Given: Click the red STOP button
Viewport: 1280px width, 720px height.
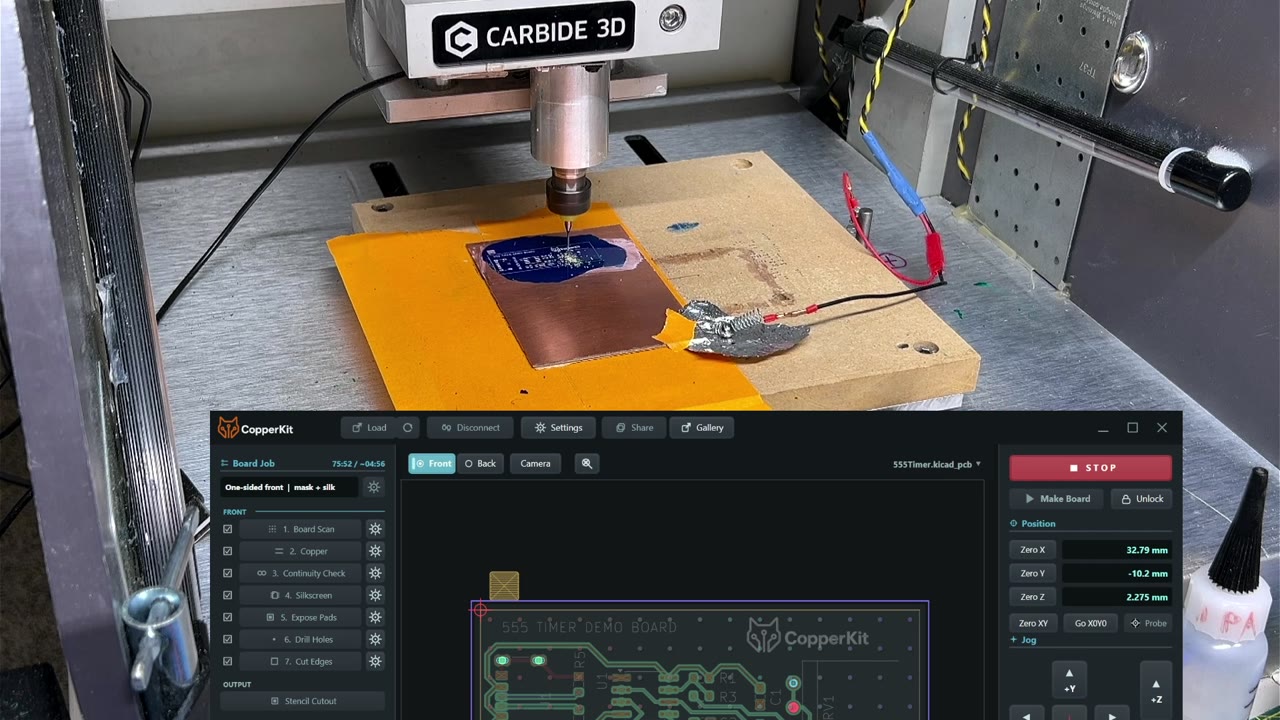Looking at the screenshot, I should tap(1090, 467).
